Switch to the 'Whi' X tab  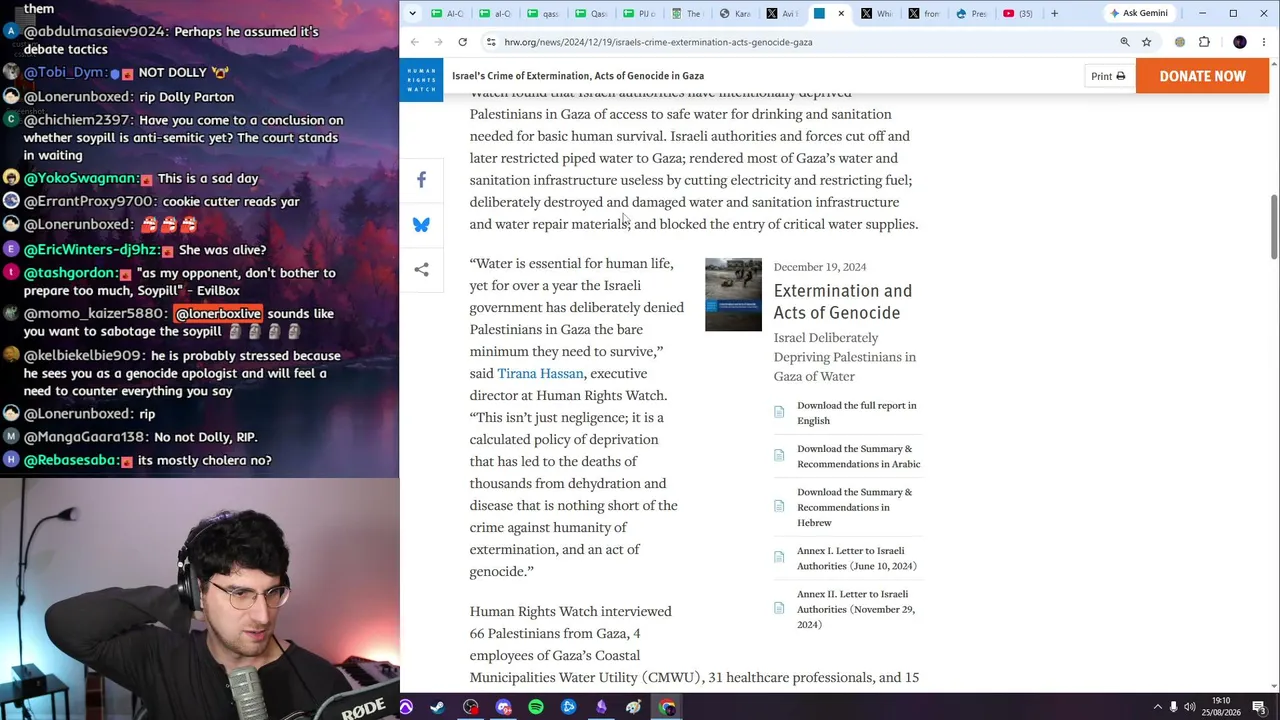point(876,13)
